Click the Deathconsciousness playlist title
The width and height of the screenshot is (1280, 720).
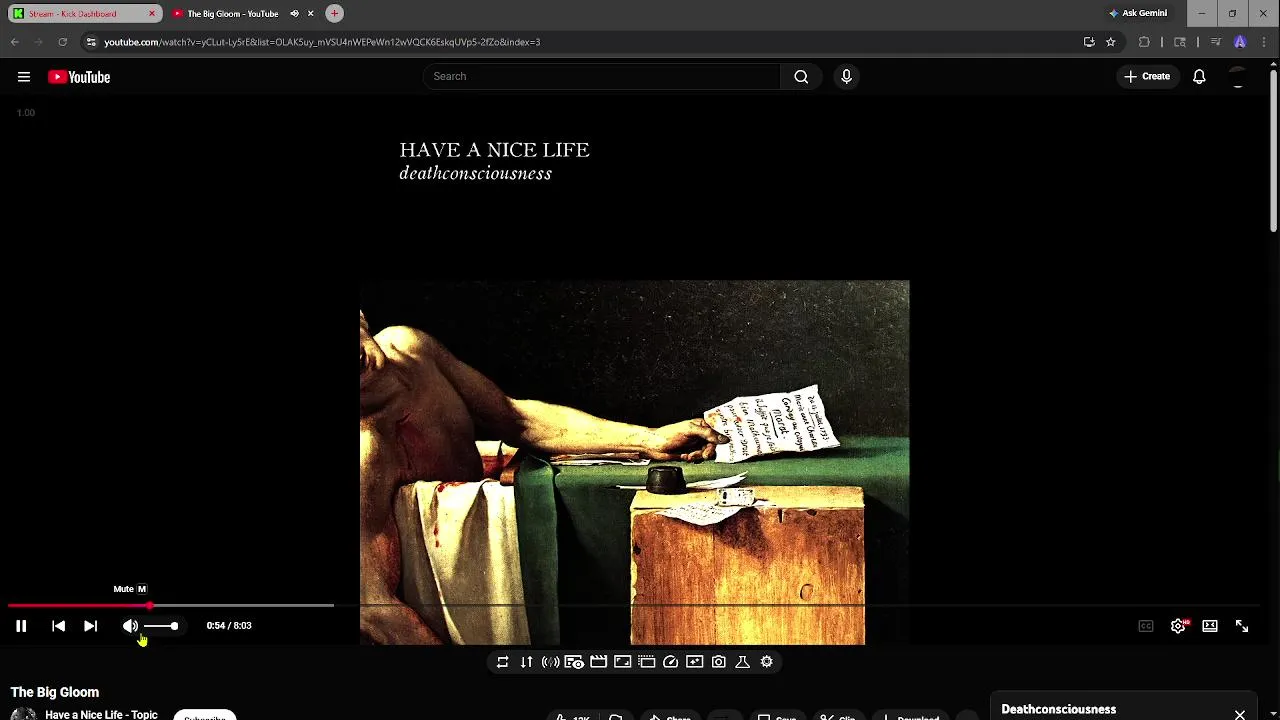(x=1058, y=710)
